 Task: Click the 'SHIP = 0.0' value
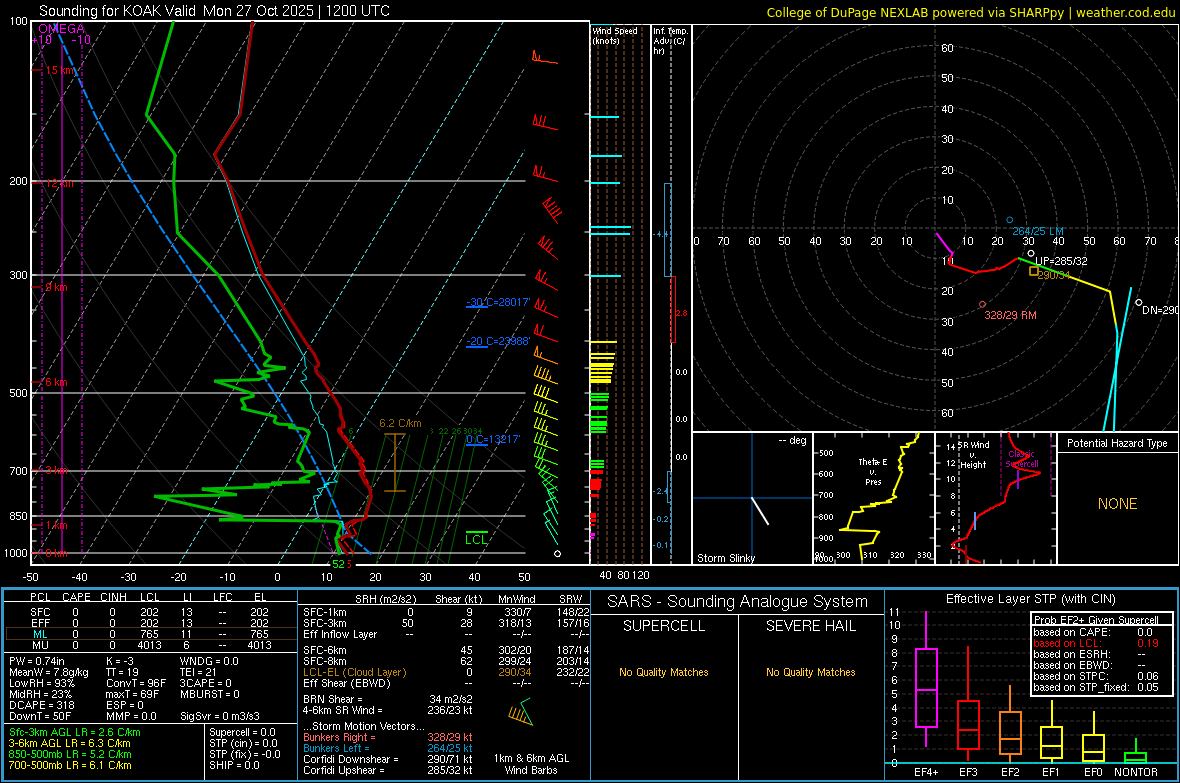click(234, 765)
